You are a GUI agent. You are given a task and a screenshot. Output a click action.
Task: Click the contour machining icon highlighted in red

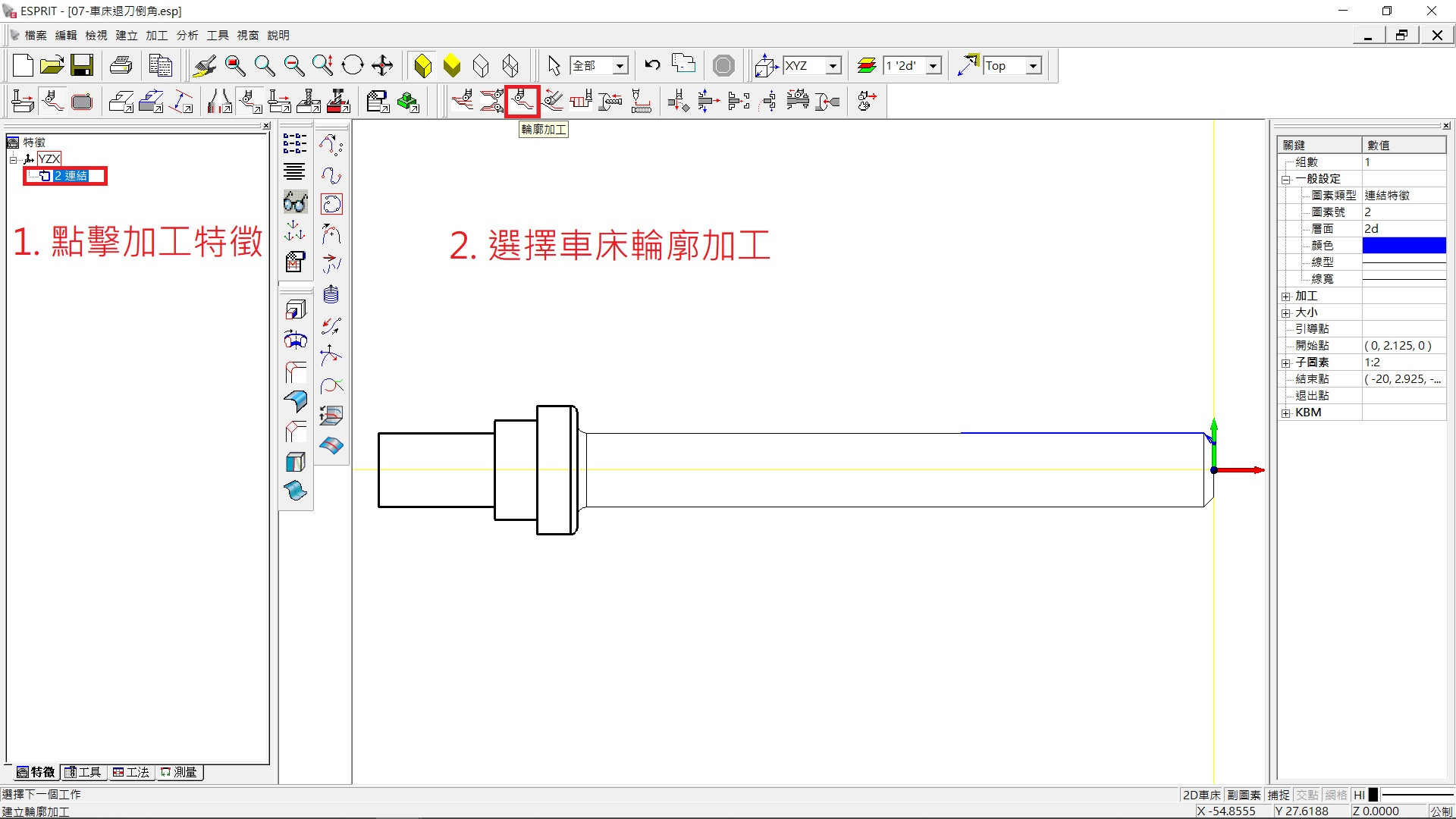pyautogui.click(x=522, y=101)
